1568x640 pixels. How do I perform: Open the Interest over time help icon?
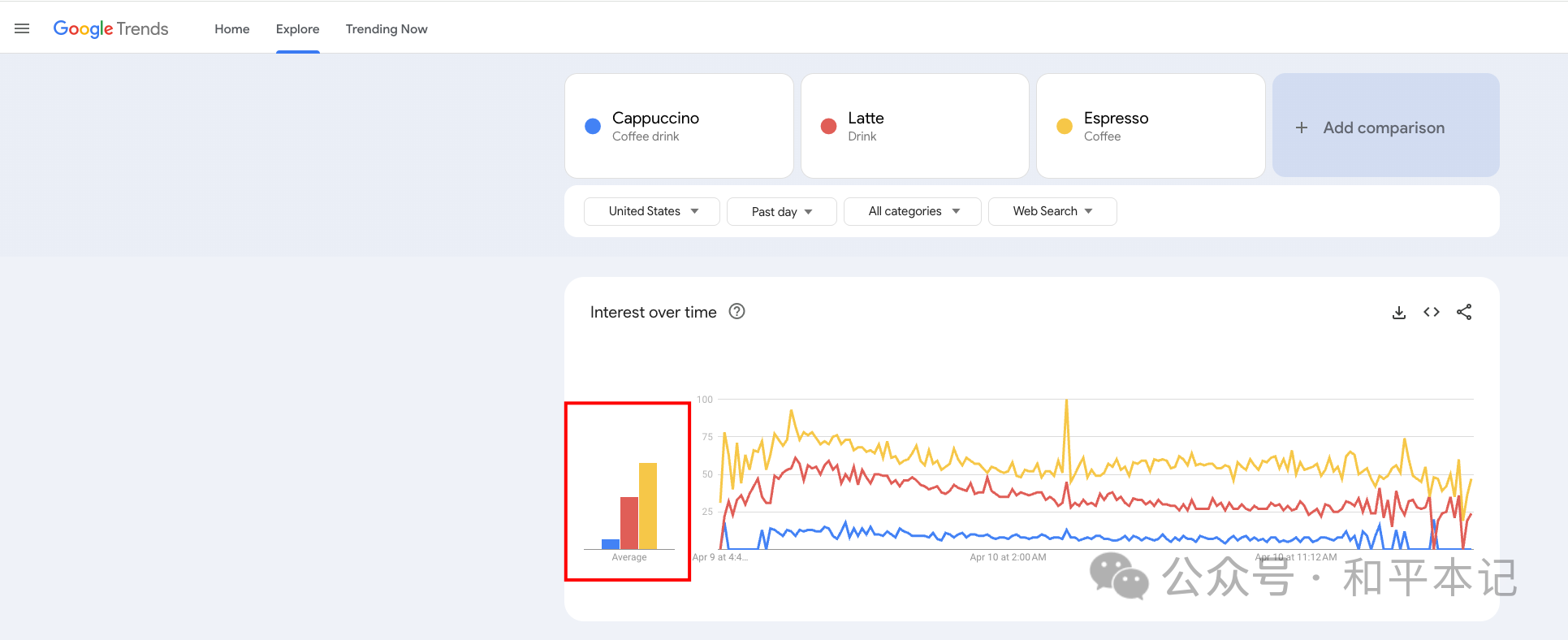pos(736,311)
